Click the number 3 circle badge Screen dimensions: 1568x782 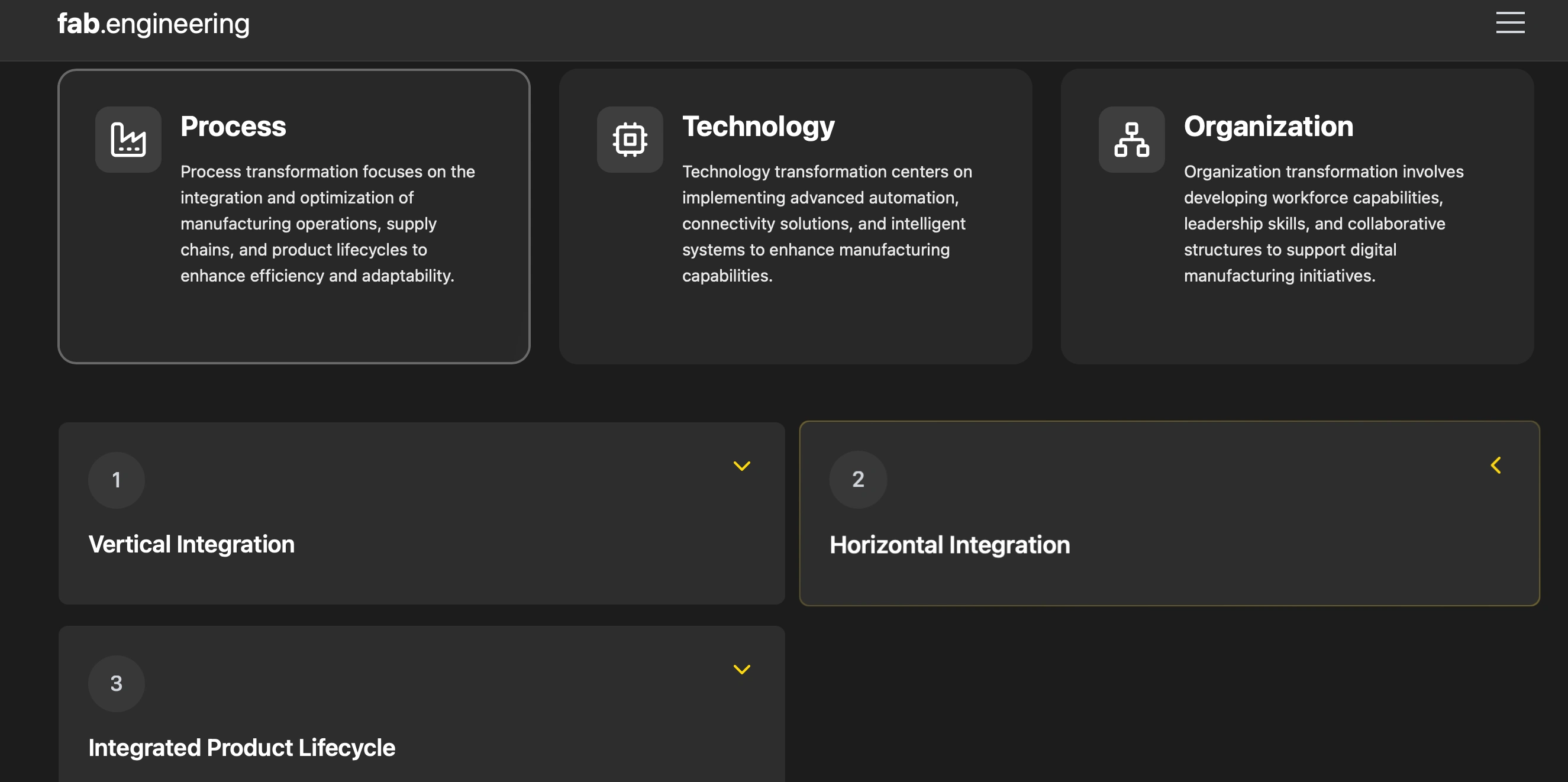(116, 683)
